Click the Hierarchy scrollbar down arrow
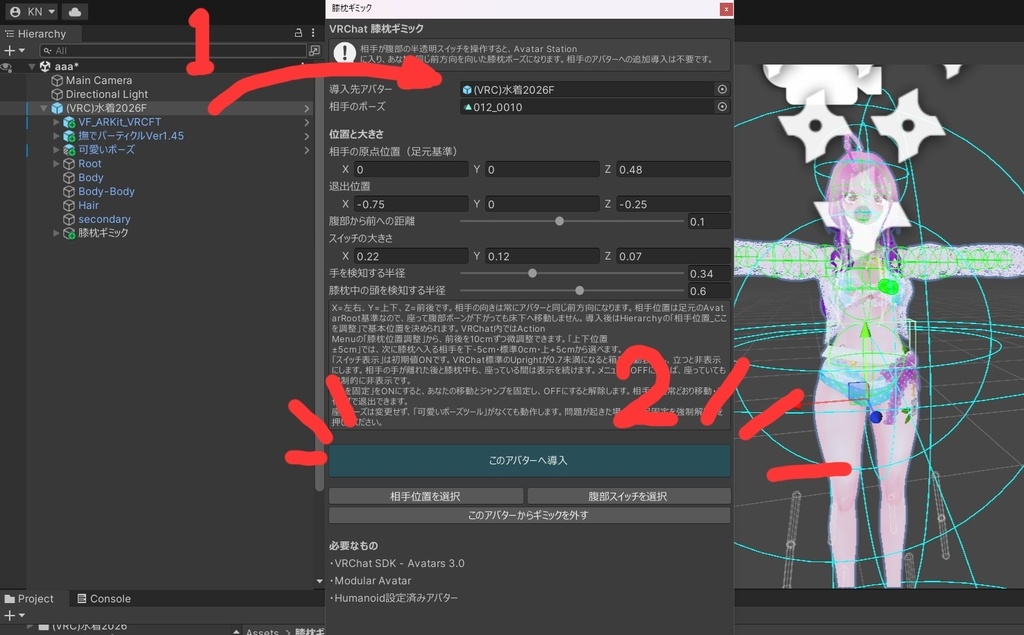 coord(319,581)
